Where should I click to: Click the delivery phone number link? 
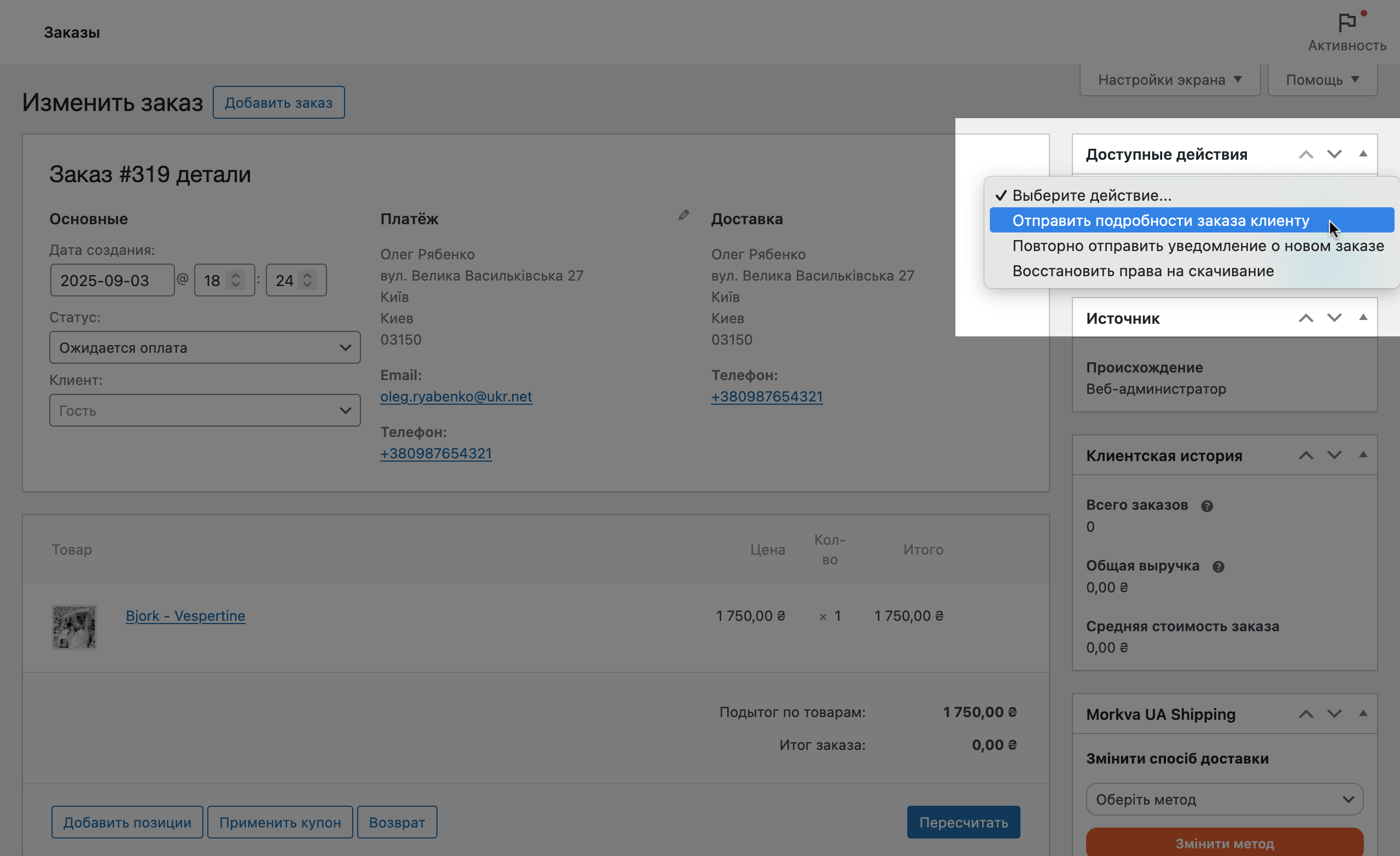click(767, 396)
